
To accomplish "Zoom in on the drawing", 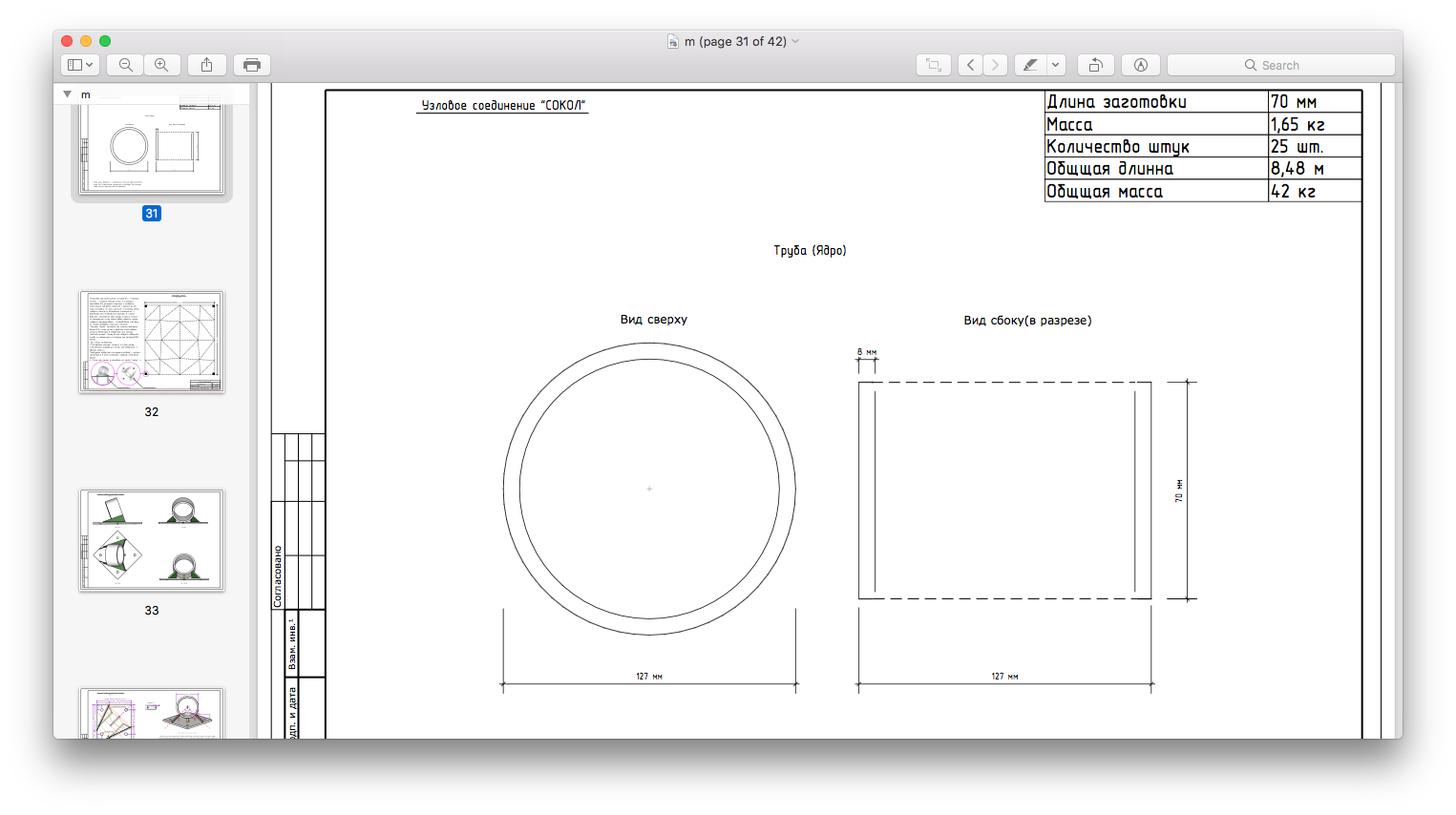I will click(x=161, y=65).
